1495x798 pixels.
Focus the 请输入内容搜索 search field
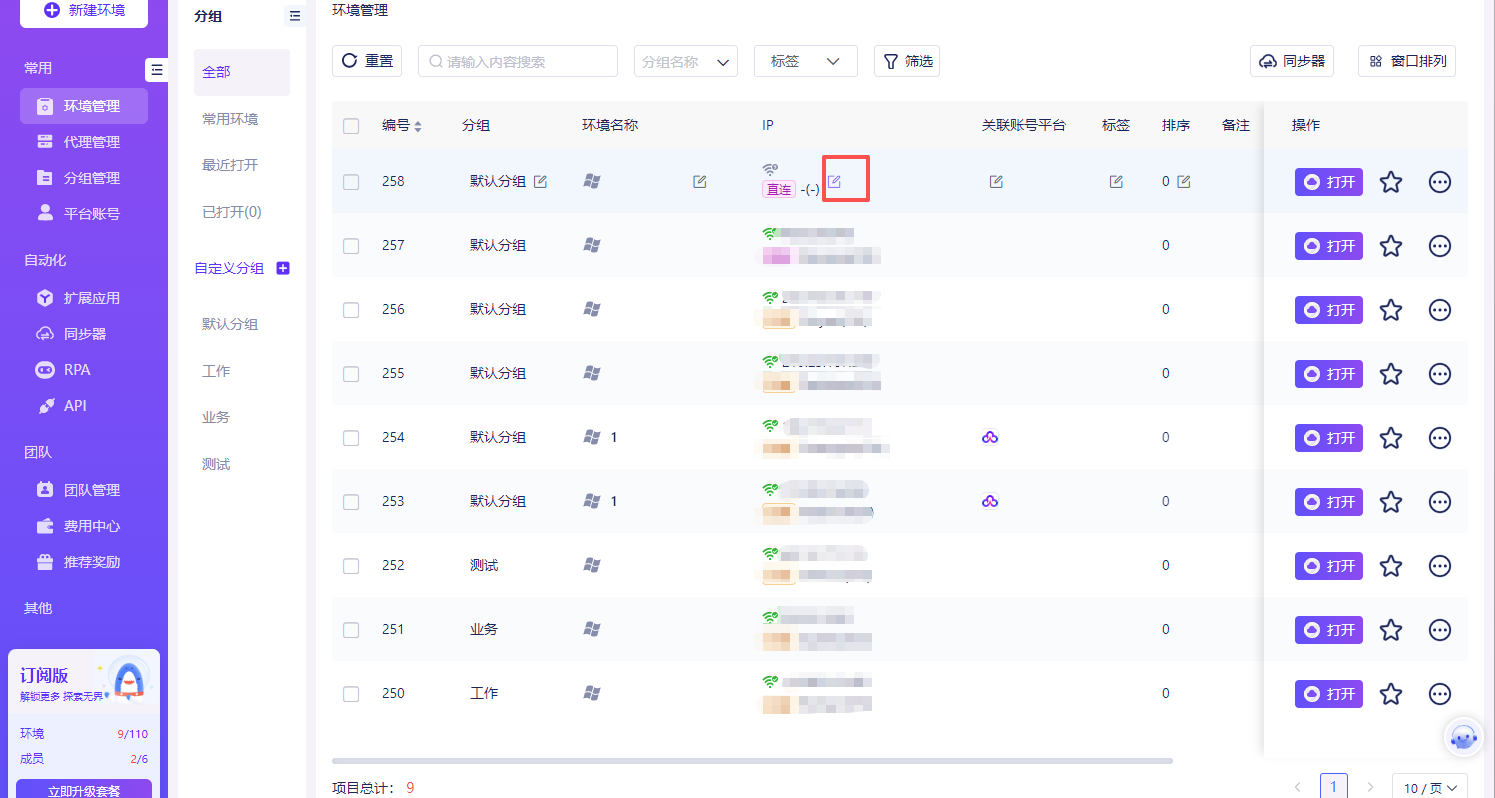tap(518, 61)
